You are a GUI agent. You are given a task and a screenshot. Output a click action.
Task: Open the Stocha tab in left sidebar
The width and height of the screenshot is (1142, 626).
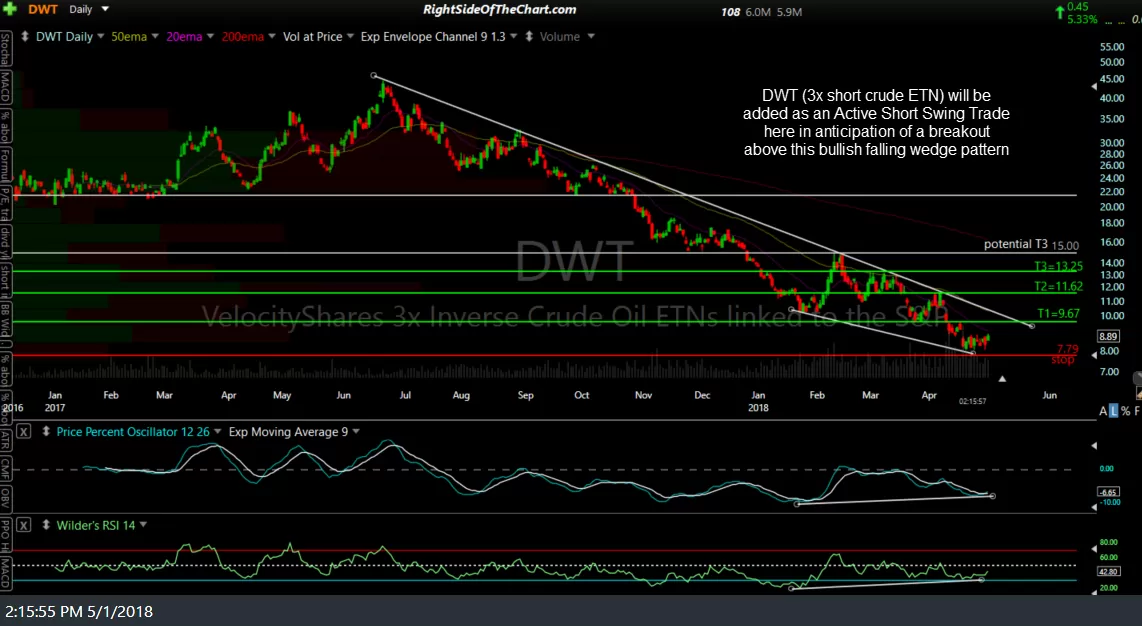[5, 48]
